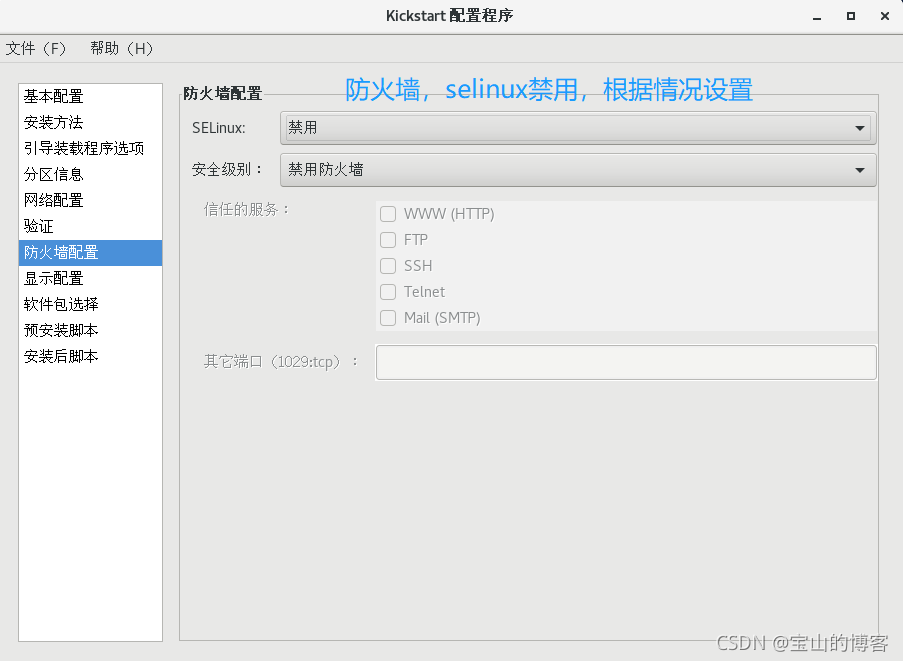
Task: Check the Telnet checkbox
Action: [388, 292]
